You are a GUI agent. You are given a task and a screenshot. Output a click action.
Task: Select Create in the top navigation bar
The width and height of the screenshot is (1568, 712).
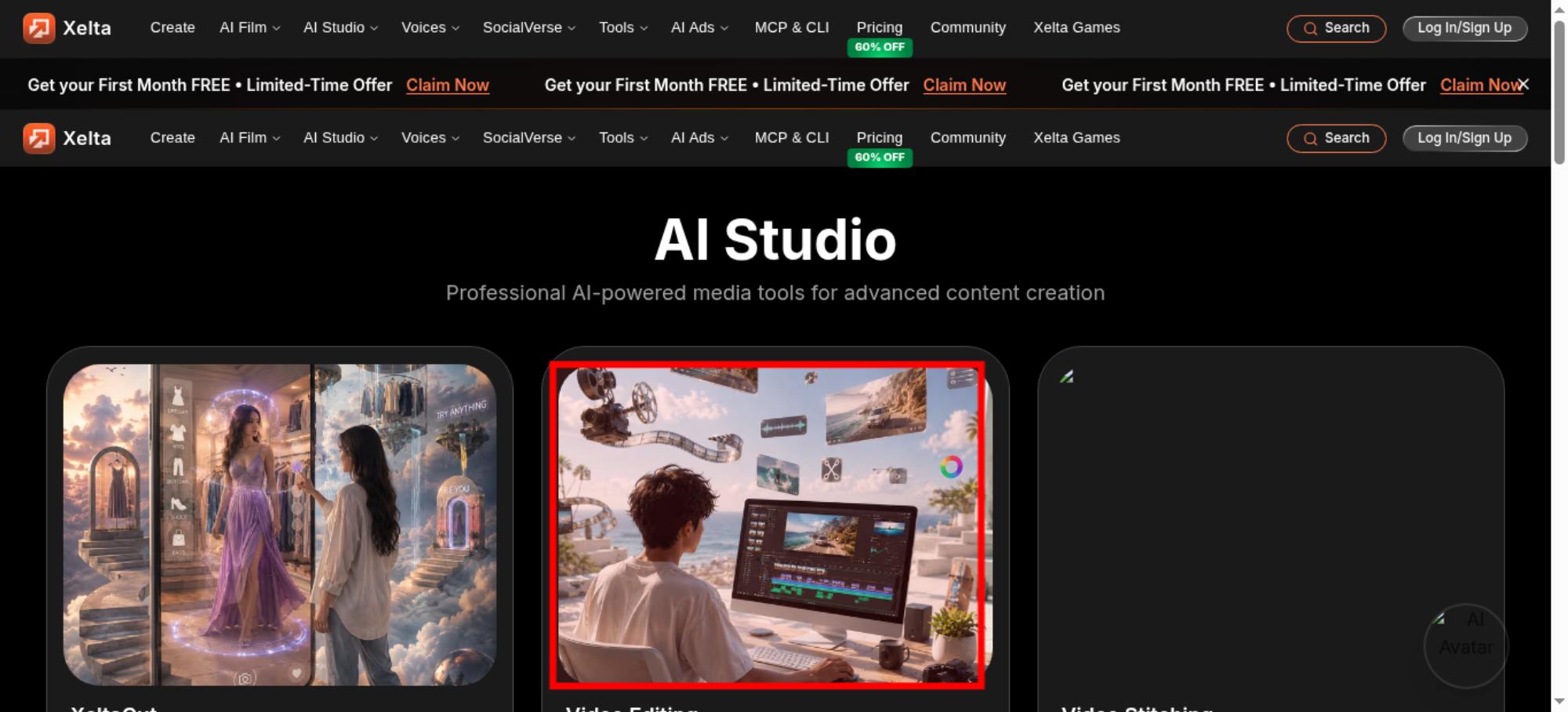172,27
